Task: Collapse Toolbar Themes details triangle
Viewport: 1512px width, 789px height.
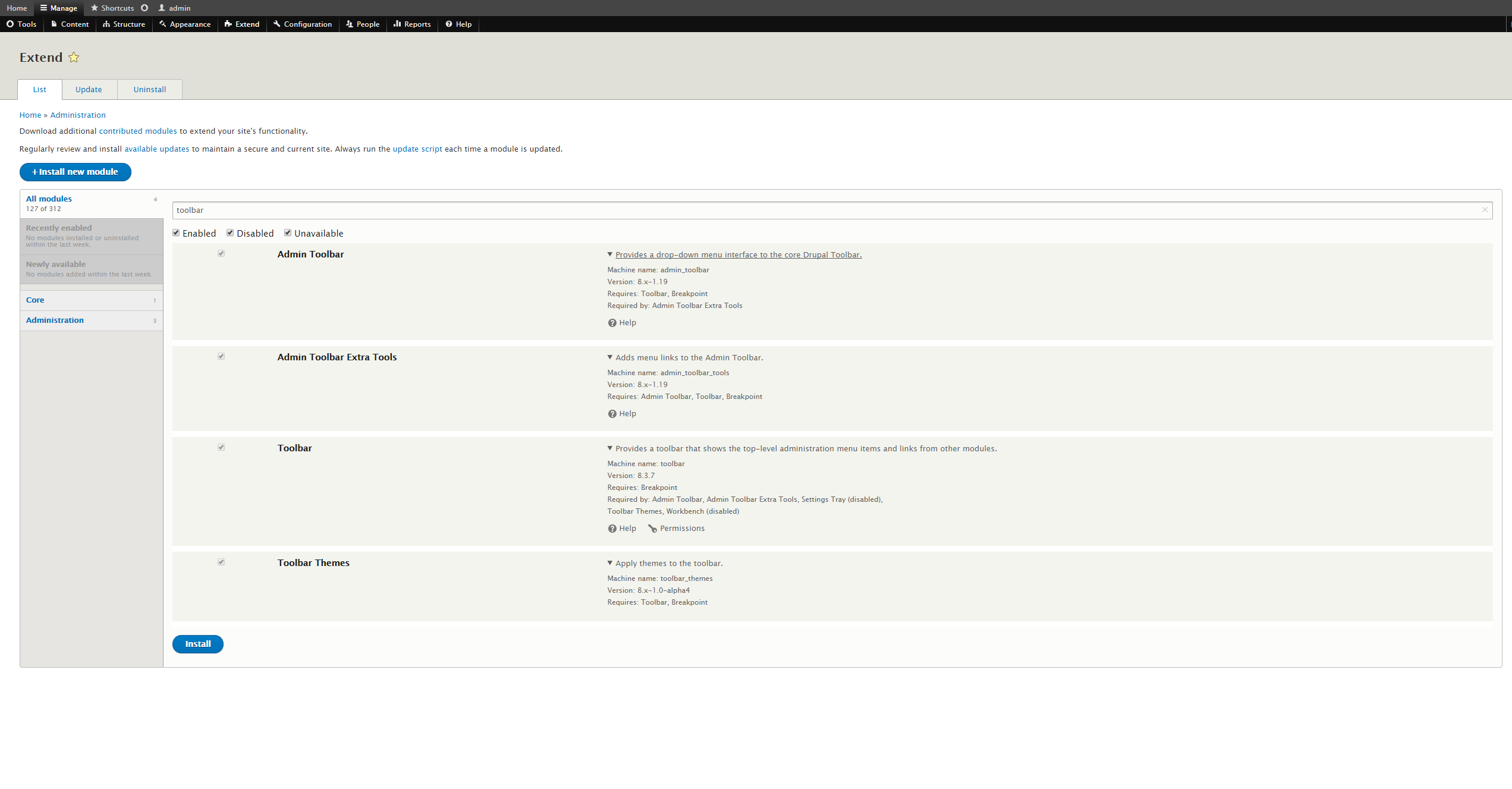Action: [609, 563]
